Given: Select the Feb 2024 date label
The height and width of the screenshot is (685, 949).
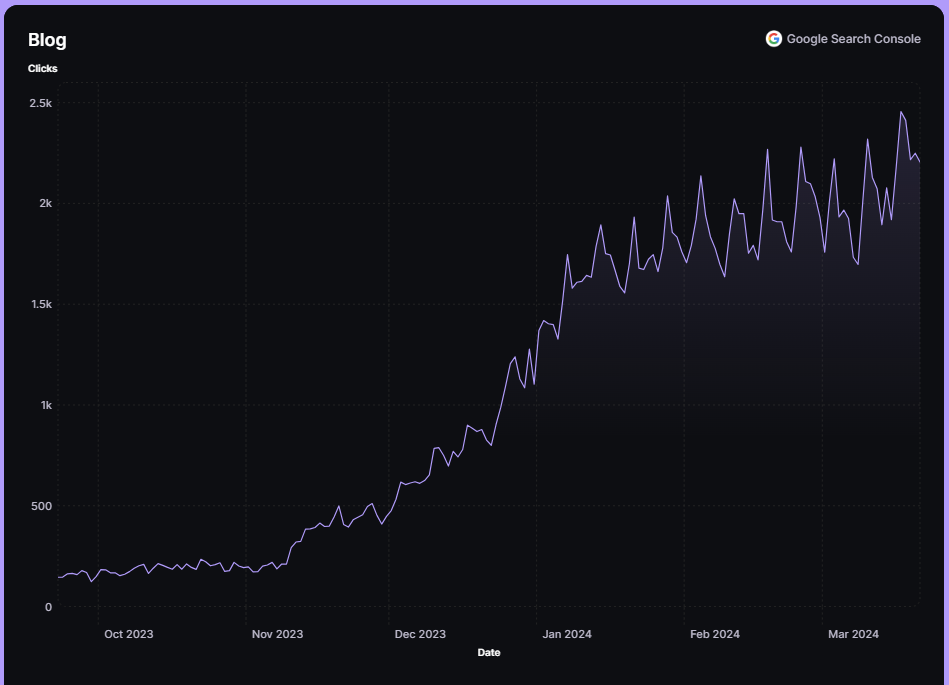Looking at the screenshot, I should point(715,634).
